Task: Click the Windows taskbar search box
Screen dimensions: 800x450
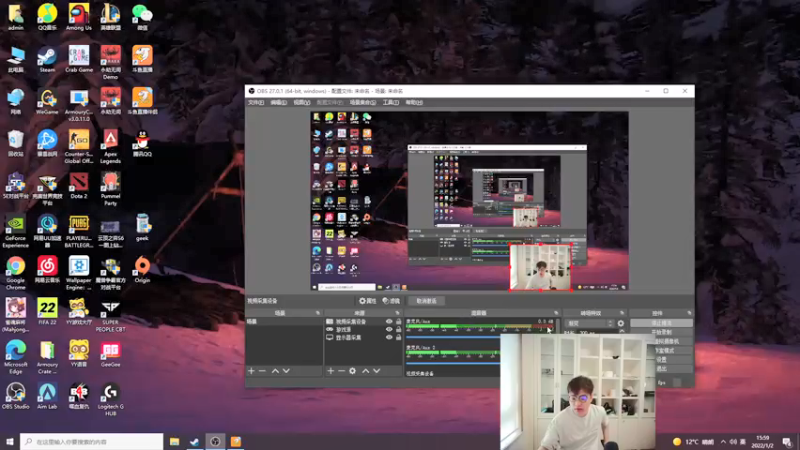Action: click(x=92, y=441)
